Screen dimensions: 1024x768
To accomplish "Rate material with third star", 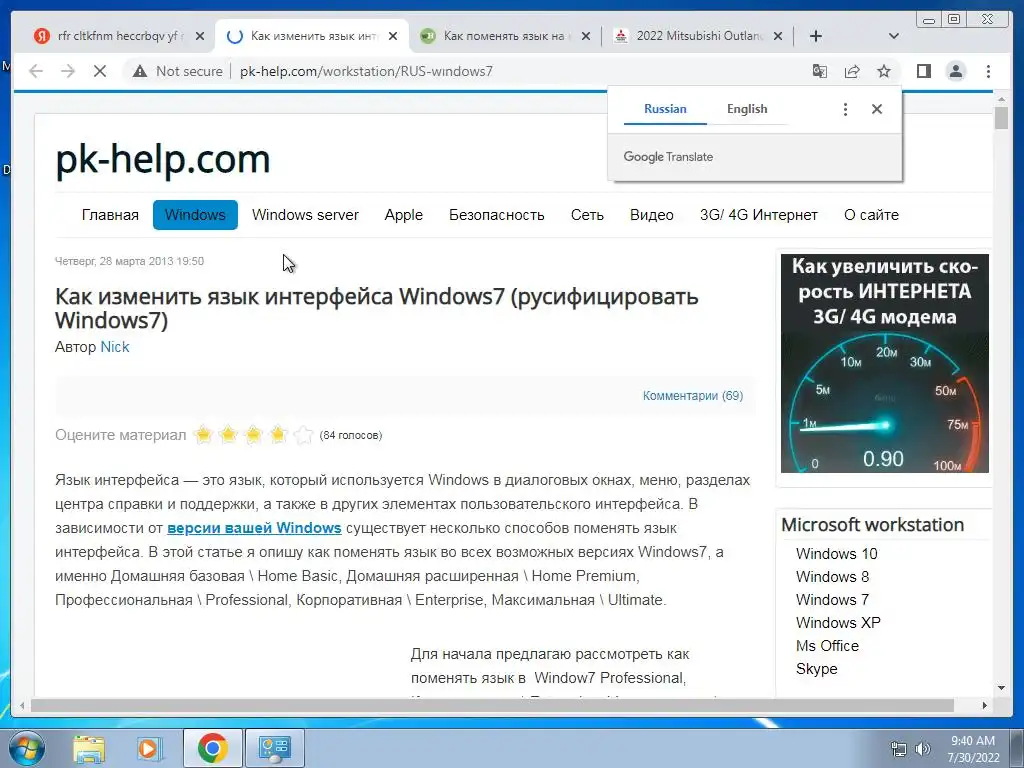I will point(253,434).
